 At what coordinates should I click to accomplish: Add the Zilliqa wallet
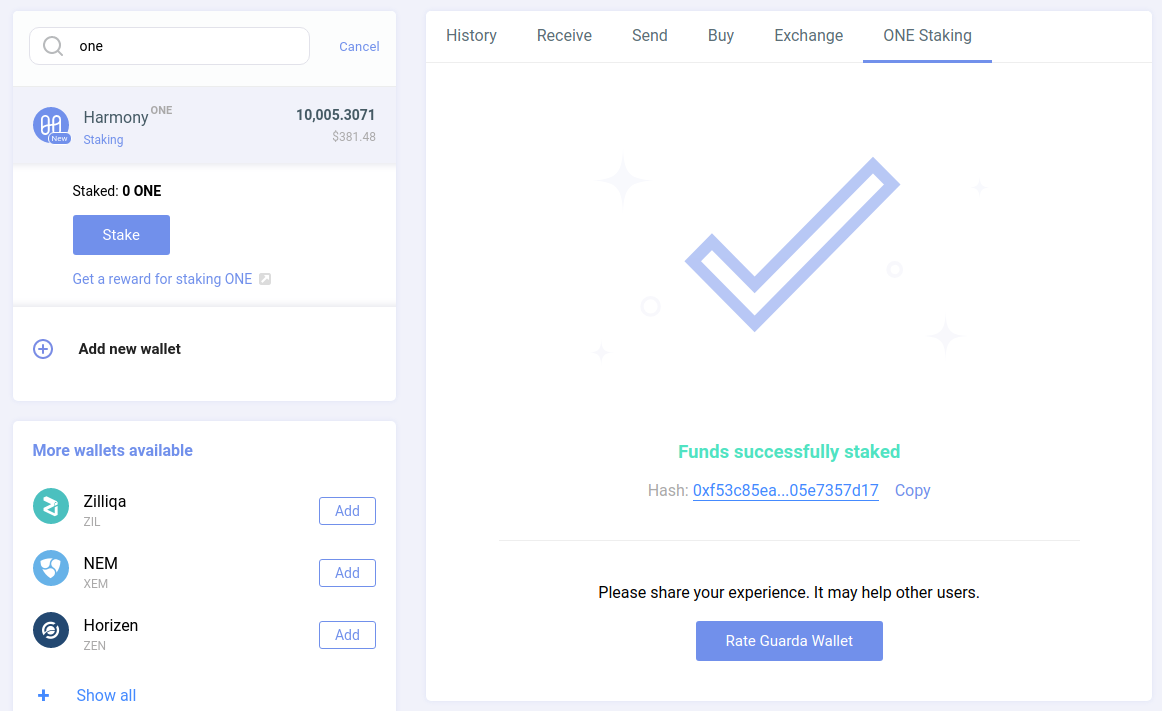(347, 511)
